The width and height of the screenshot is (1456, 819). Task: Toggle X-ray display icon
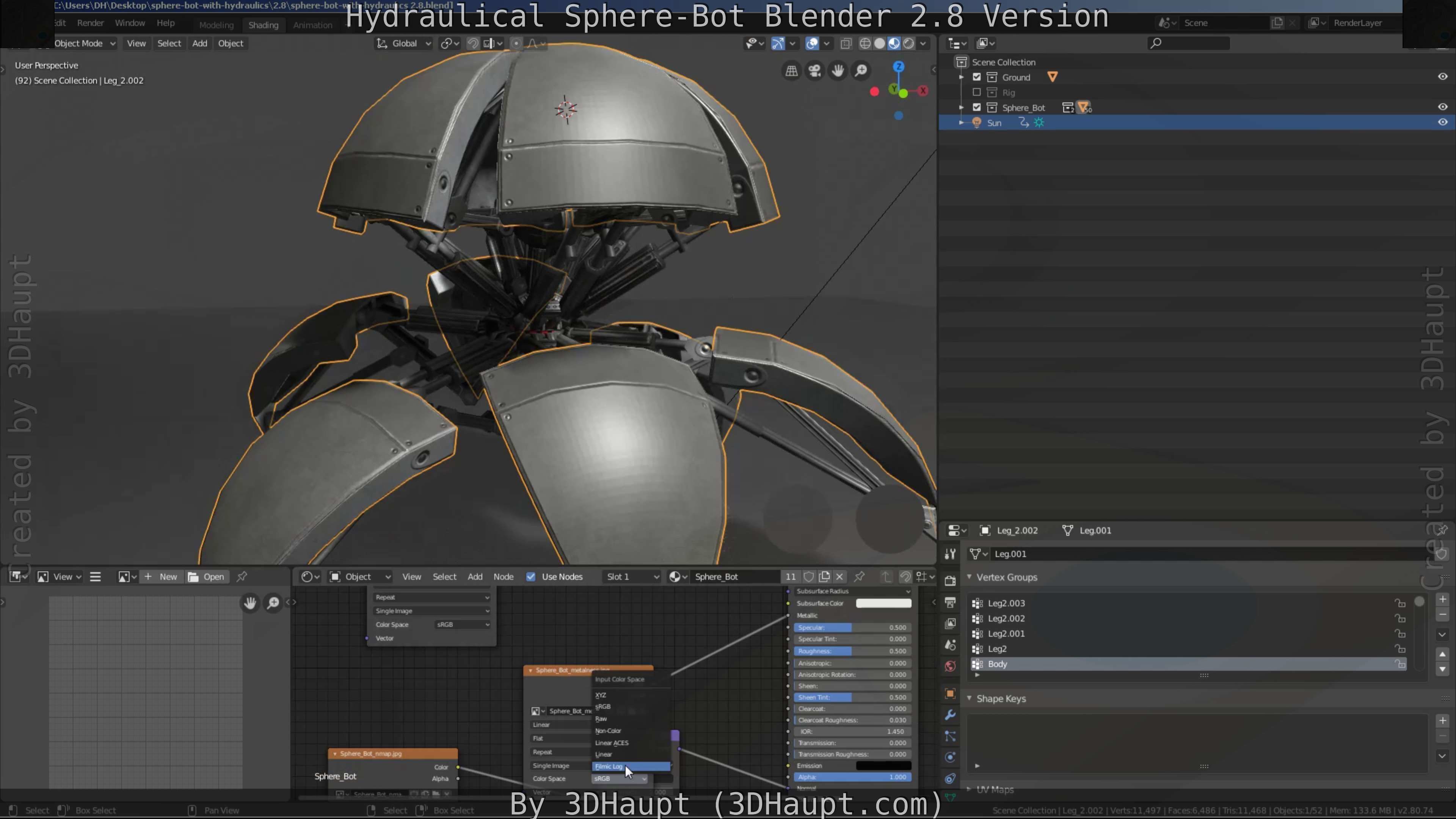pos(846,44)
